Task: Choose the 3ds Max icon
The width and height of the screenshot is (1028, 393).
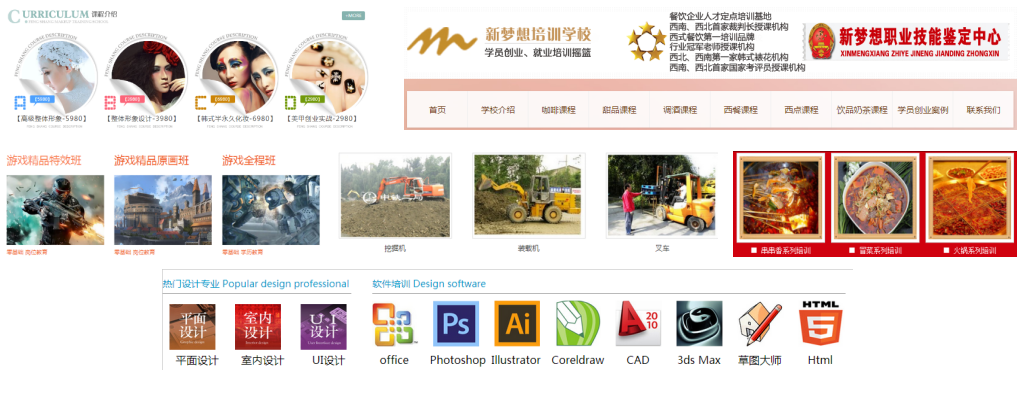Action: pos(699,324)
